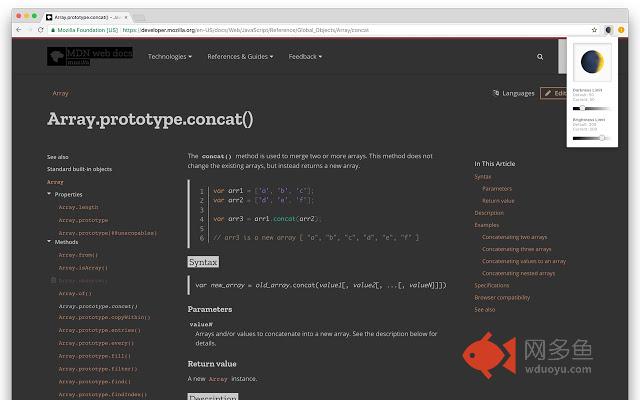Viewport: 640px width, 400px height.
Task: Click Standard built-in objects in sidebar
Action: (x=79, y=169)
